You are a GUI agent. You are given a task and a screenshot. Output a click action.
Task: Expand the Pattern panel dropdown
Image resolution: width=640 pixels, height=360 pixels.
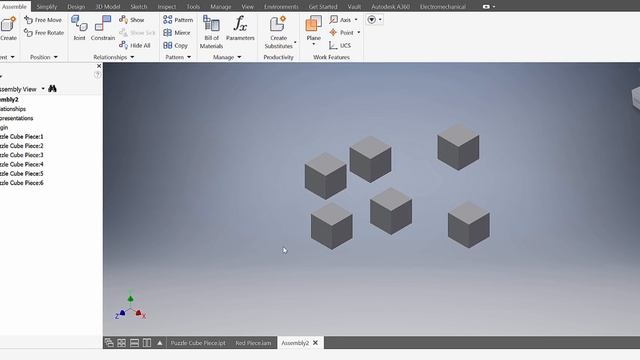click(189, 57)
